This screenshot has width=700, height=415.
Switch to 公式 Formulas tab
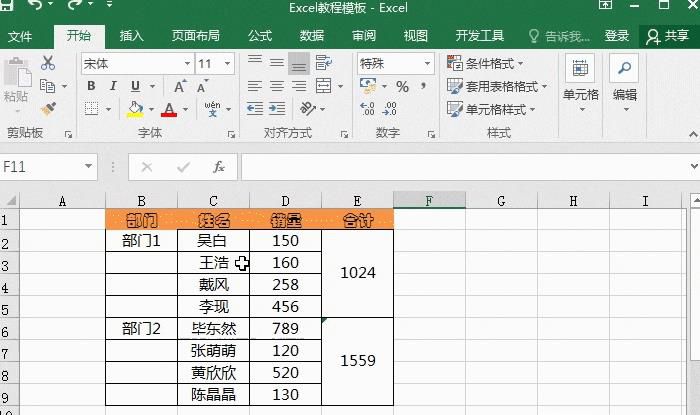click(260, 36)
